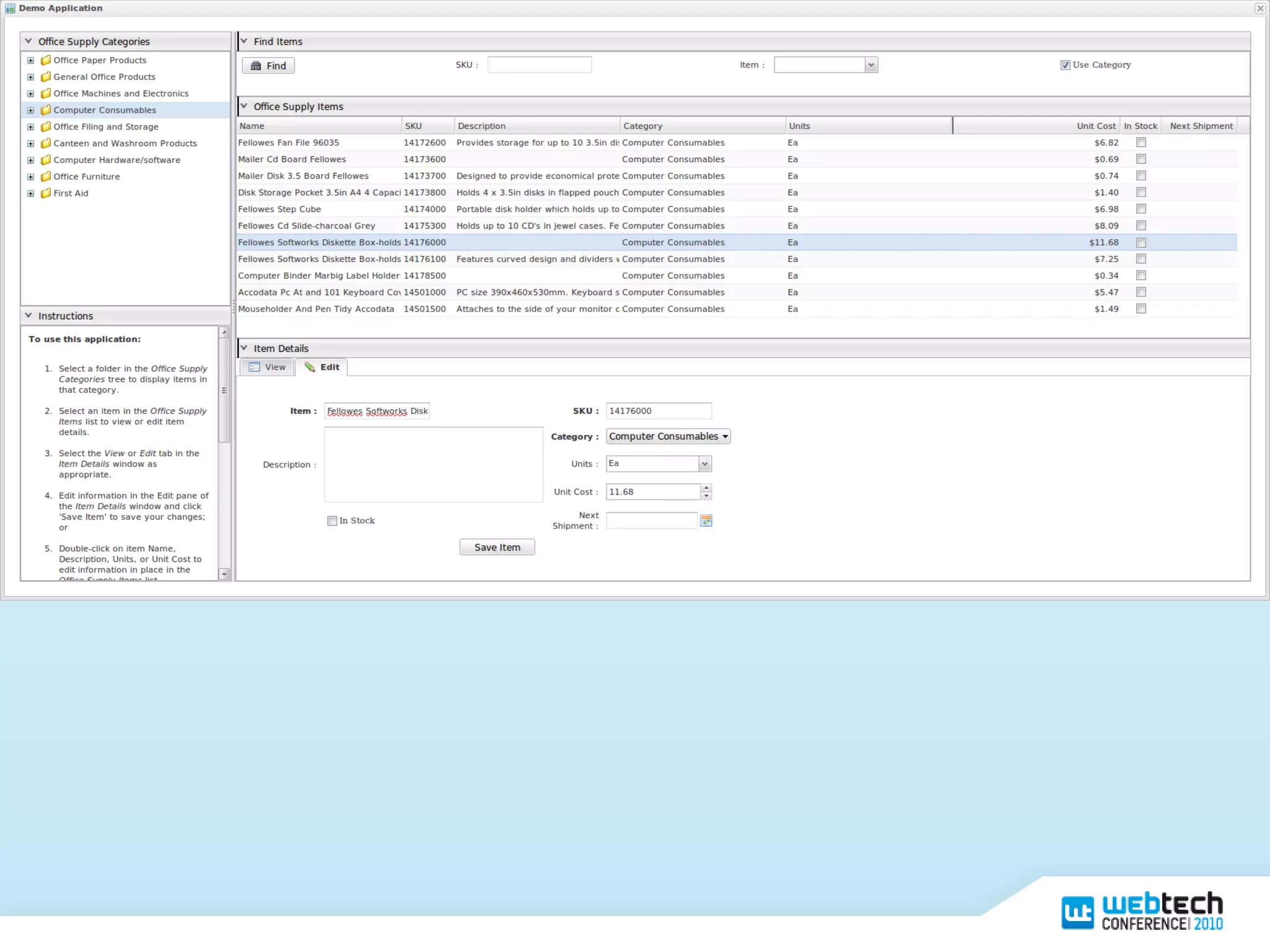This screenshot has height=952, width=1270.
Task: Click the SKU search field in Find Items
Action: (539, 65)
